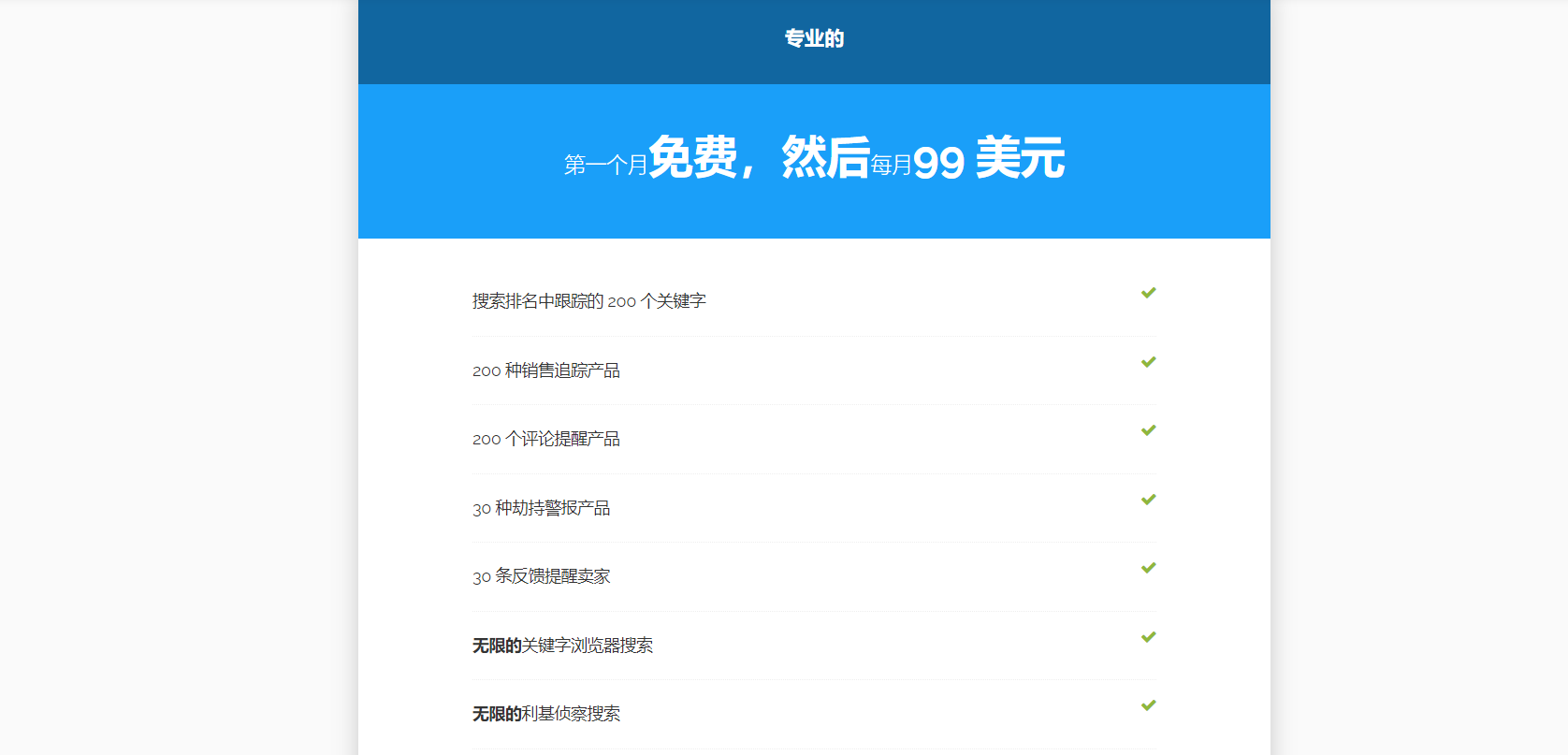Click the text 无限的利基侦察搜索
The image size is (1568, 755).
[546, 714]
